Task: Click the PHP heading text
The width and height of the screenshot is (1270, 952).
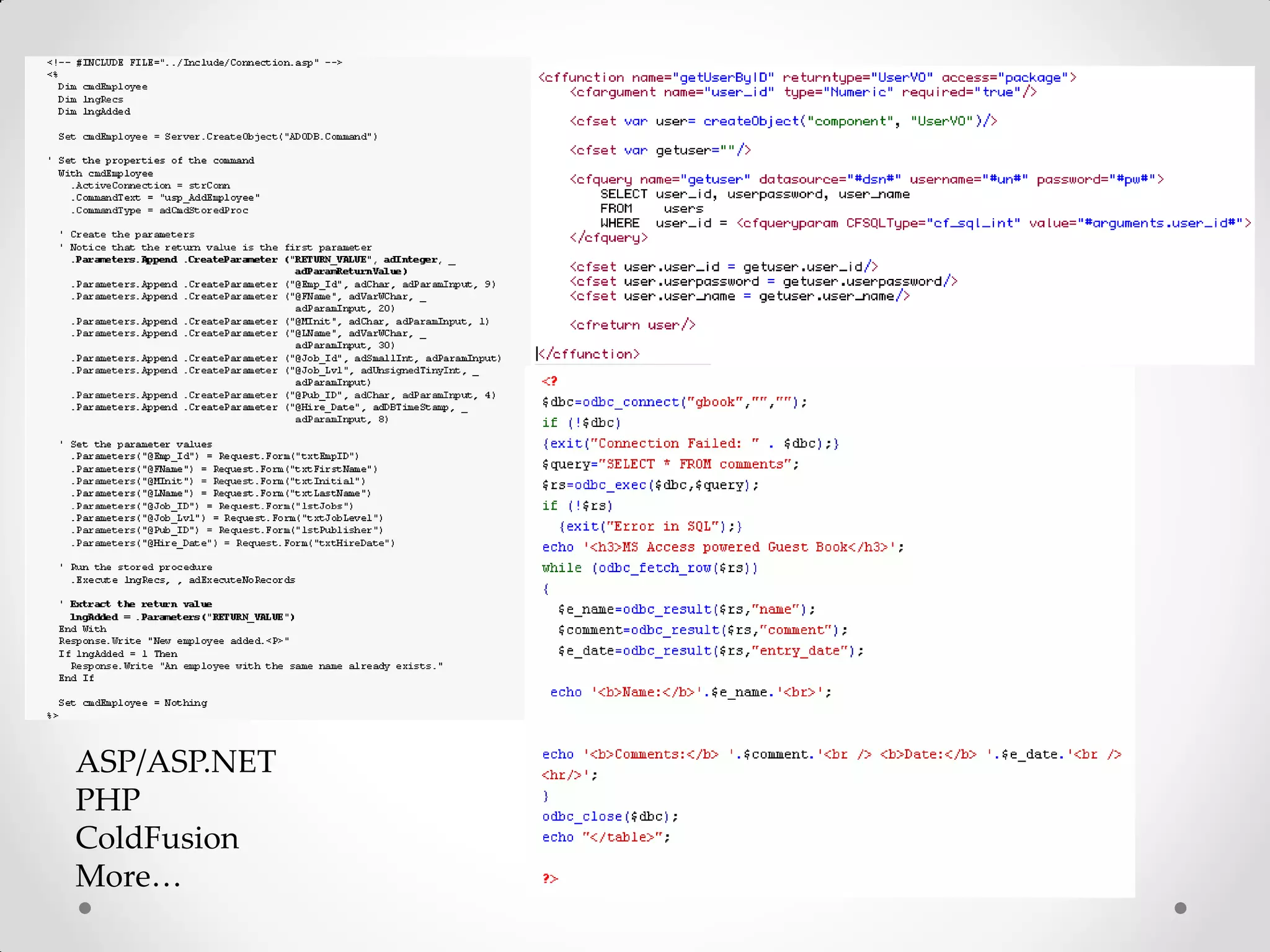Action: coord(108,800)
